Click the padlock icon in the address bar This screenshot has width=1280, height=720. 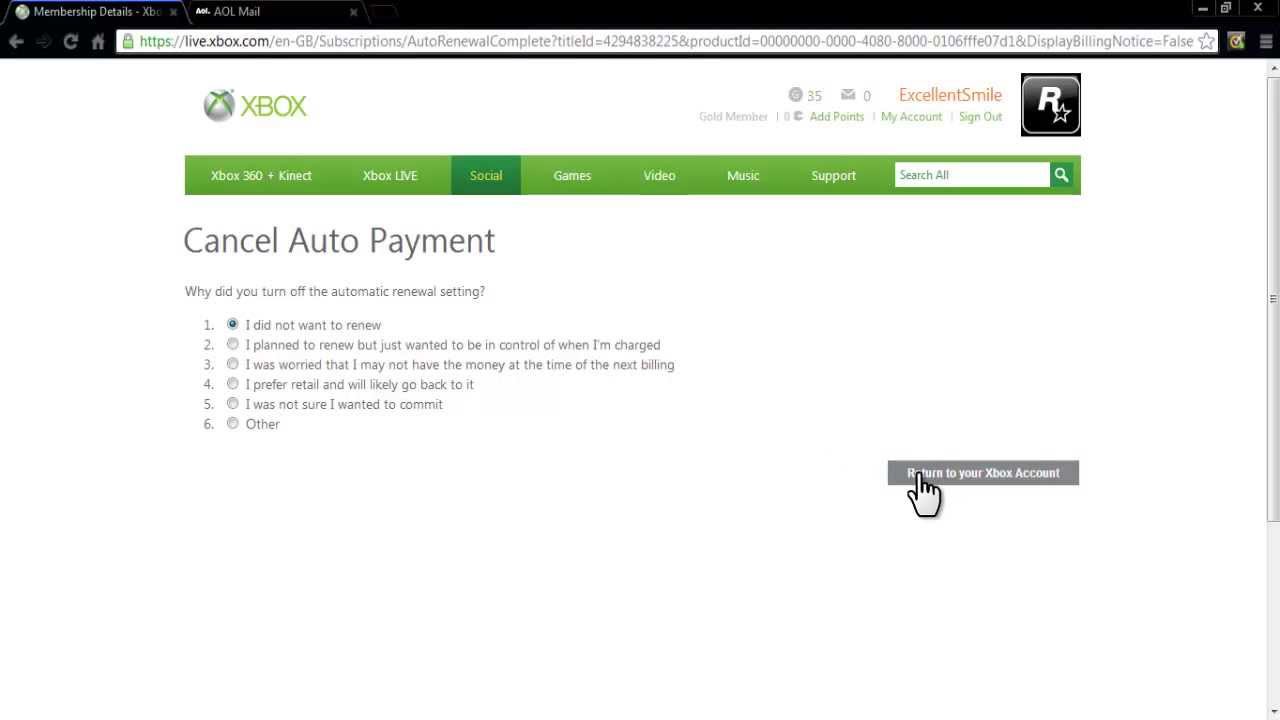coord(128,41)
